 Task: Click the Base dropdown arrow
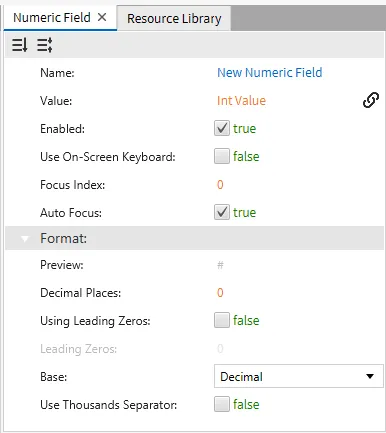pyautogui.click(x=370, y=376)
